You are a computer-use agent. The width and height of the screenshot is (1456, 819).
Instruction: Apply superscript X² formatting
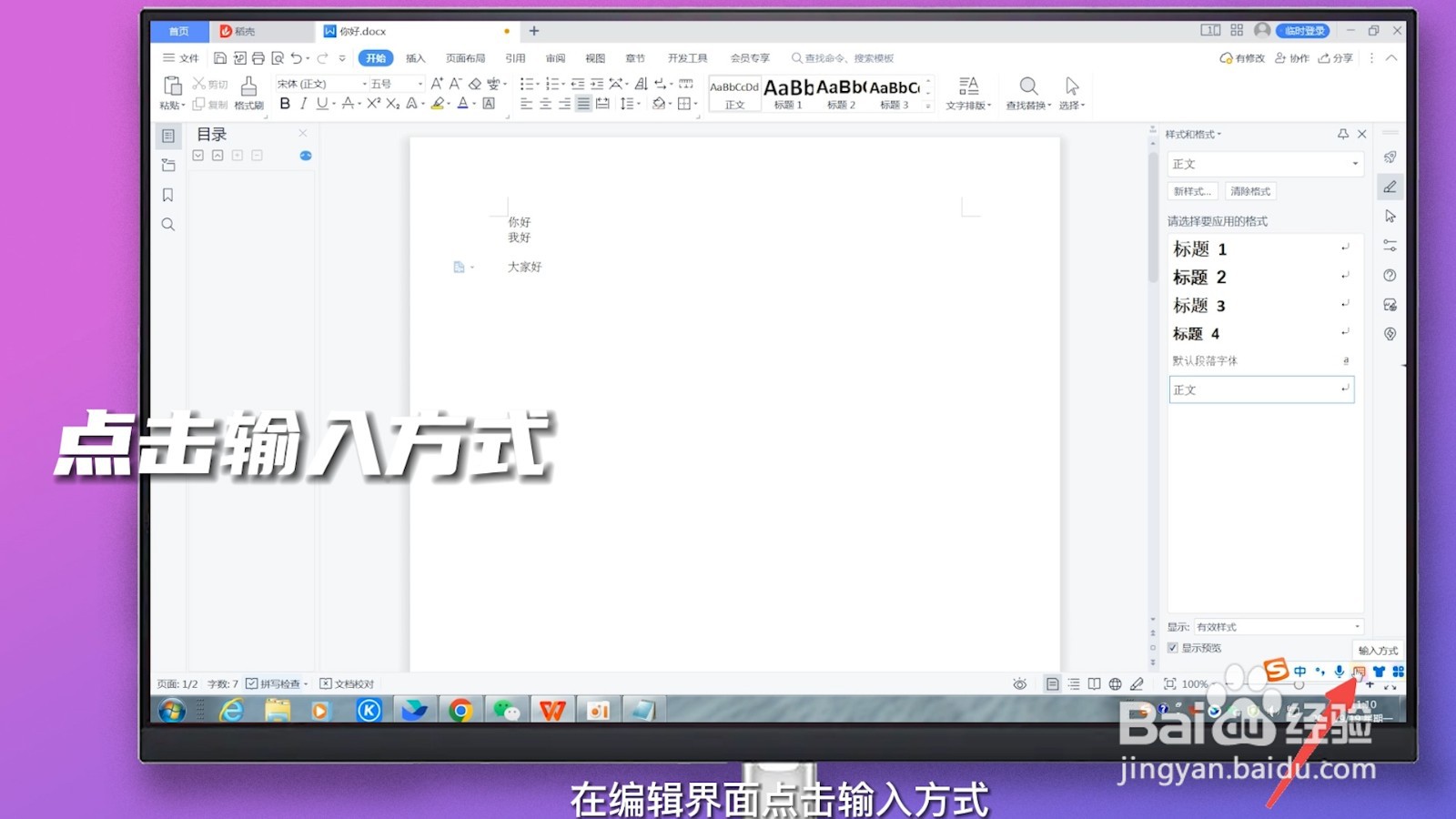(x=373, y=104)
